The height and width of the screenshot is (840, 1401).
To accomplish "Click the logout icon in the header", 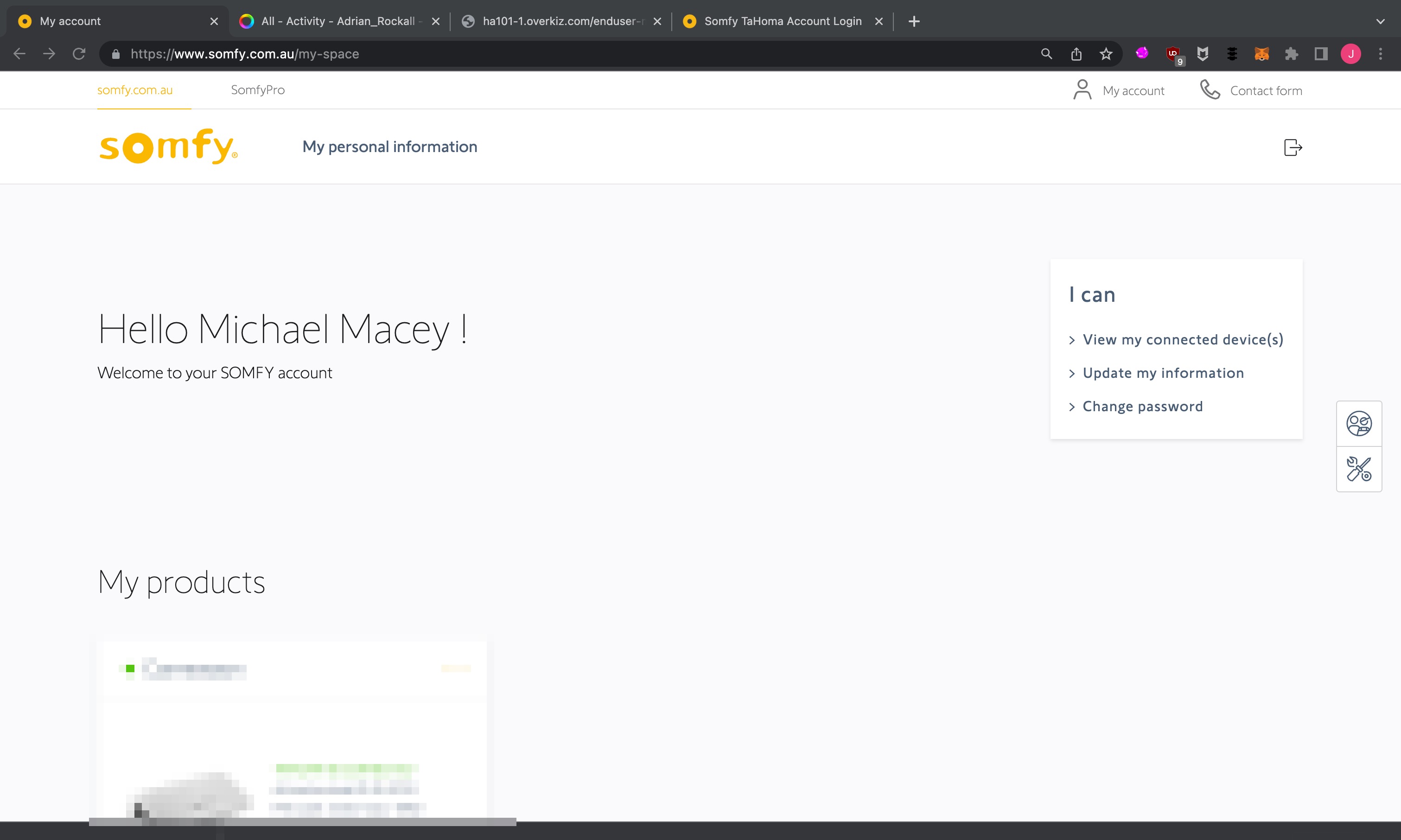I will (x=1293, y=147).
